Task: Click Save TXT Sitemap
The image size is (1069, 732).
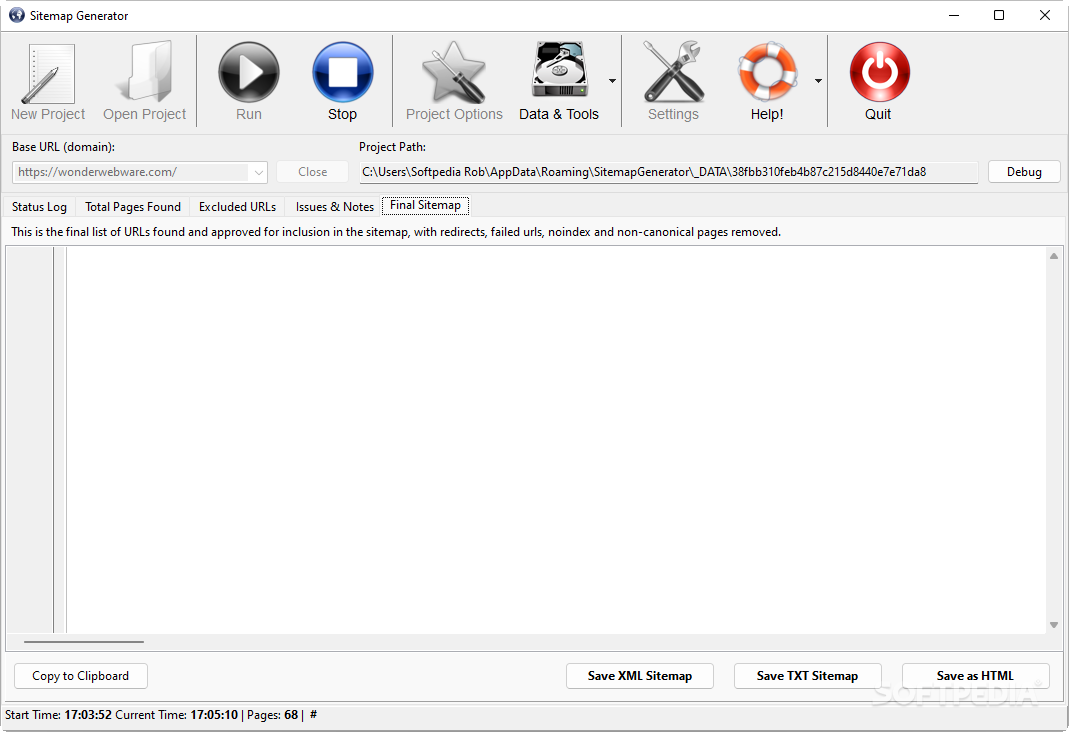Action: tap(807, 675)
